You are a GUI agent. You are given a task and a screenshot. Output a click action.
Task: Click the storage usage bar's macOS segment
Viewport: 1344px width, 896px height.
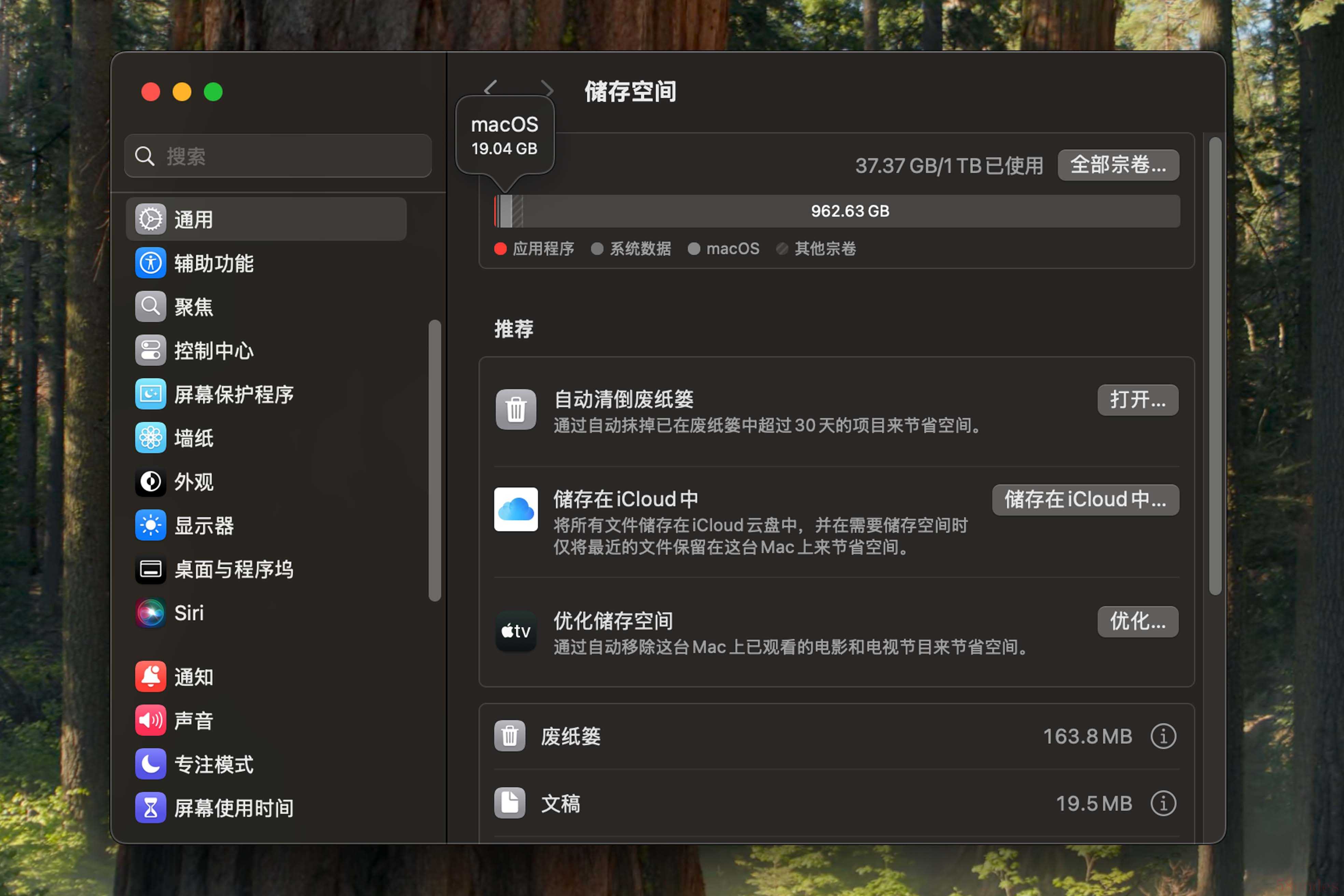[x=506, y=211]
